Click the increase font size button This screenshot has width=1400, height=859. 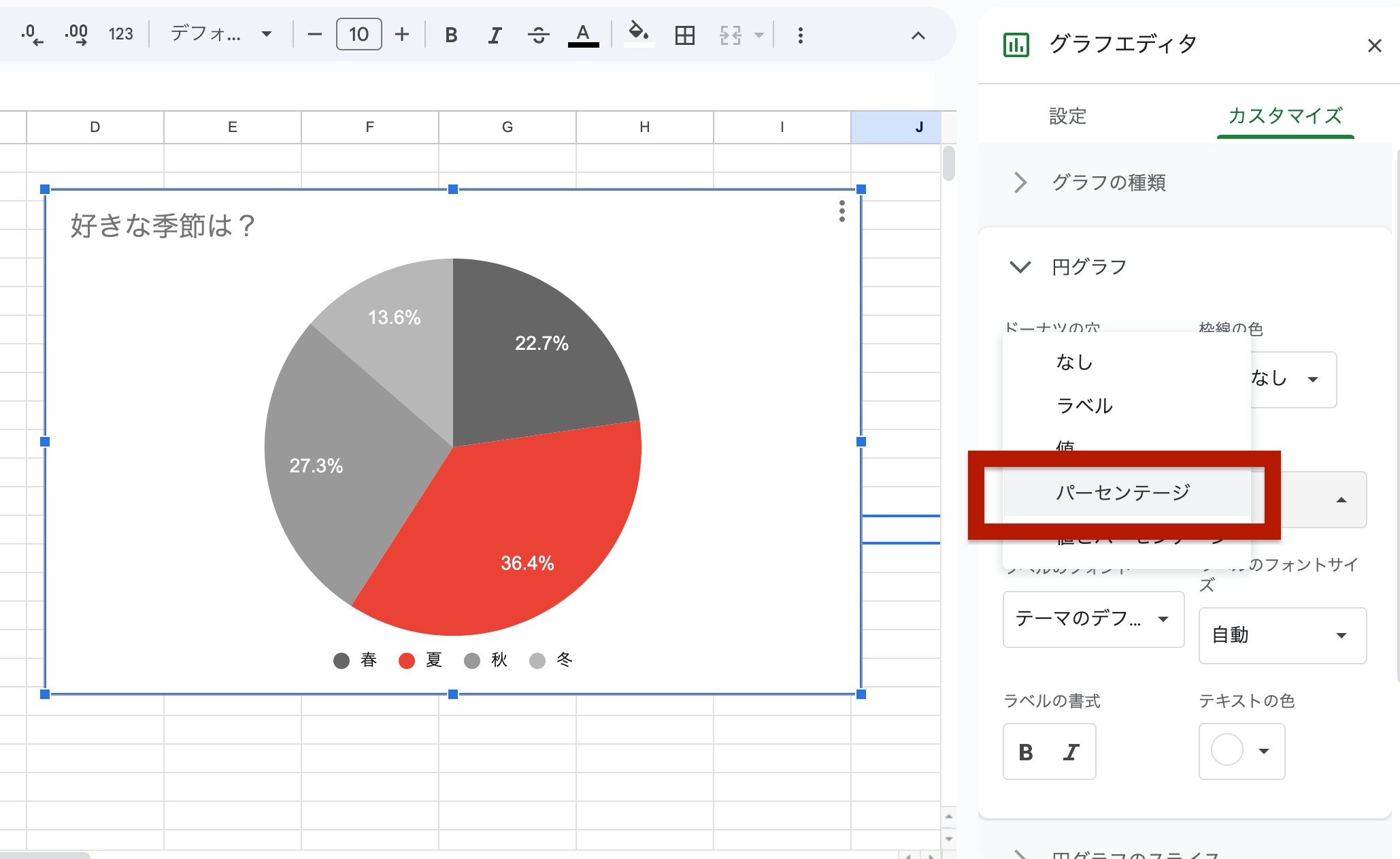click(402, 35)
